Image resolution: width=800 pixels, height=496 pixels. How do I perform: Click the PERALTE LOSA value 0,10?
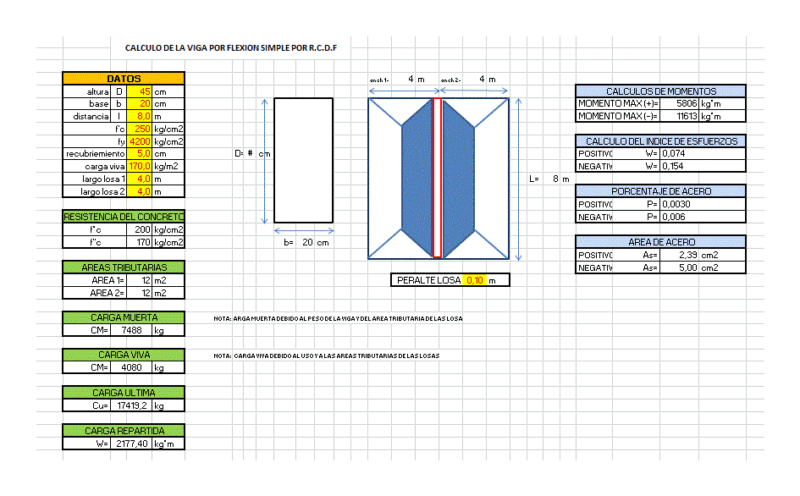(x=475, y=280)
